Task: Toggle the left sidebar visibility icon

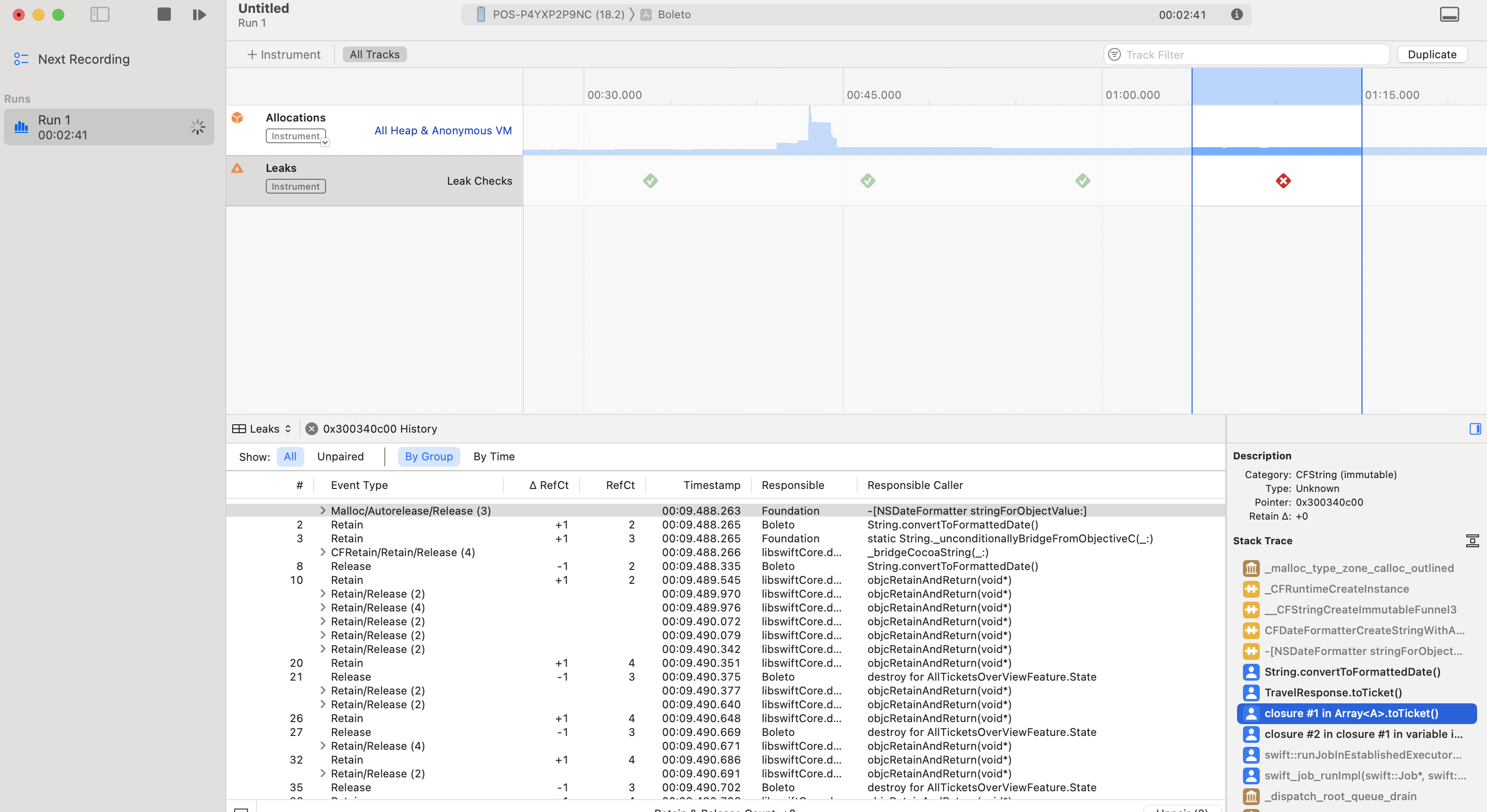Action: (100, 14)
